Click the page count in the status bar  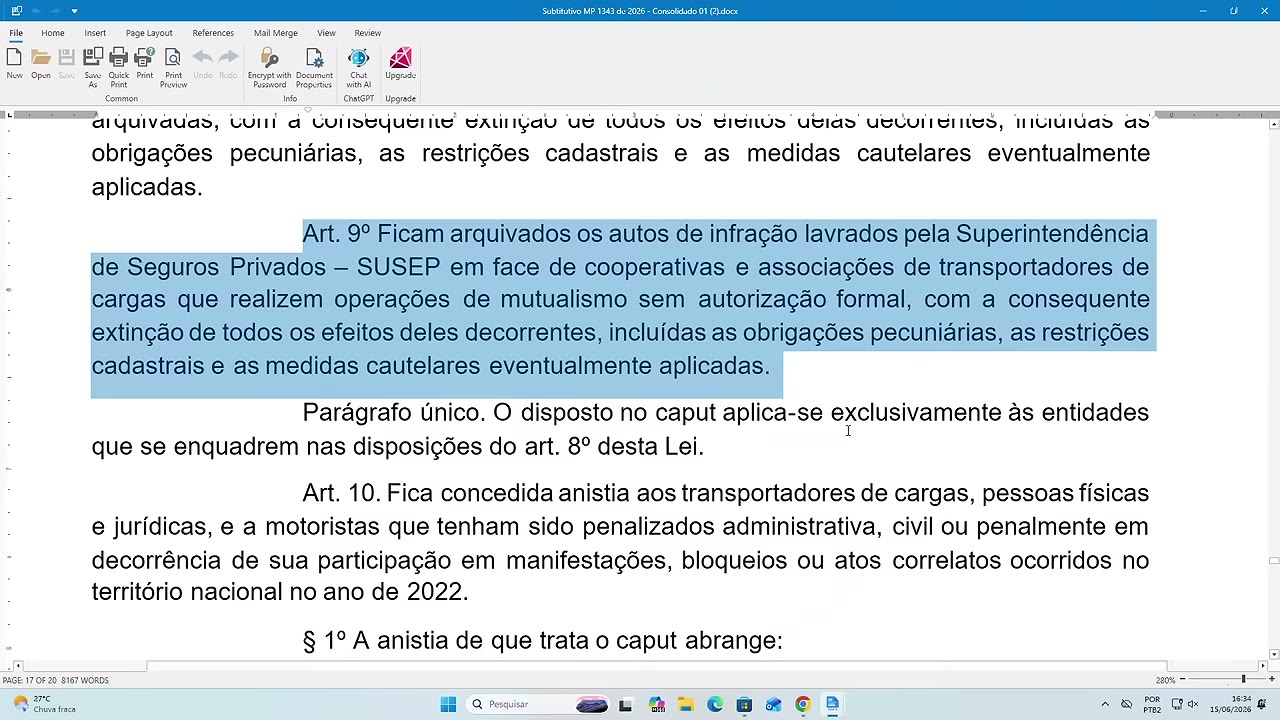(32, 680)
